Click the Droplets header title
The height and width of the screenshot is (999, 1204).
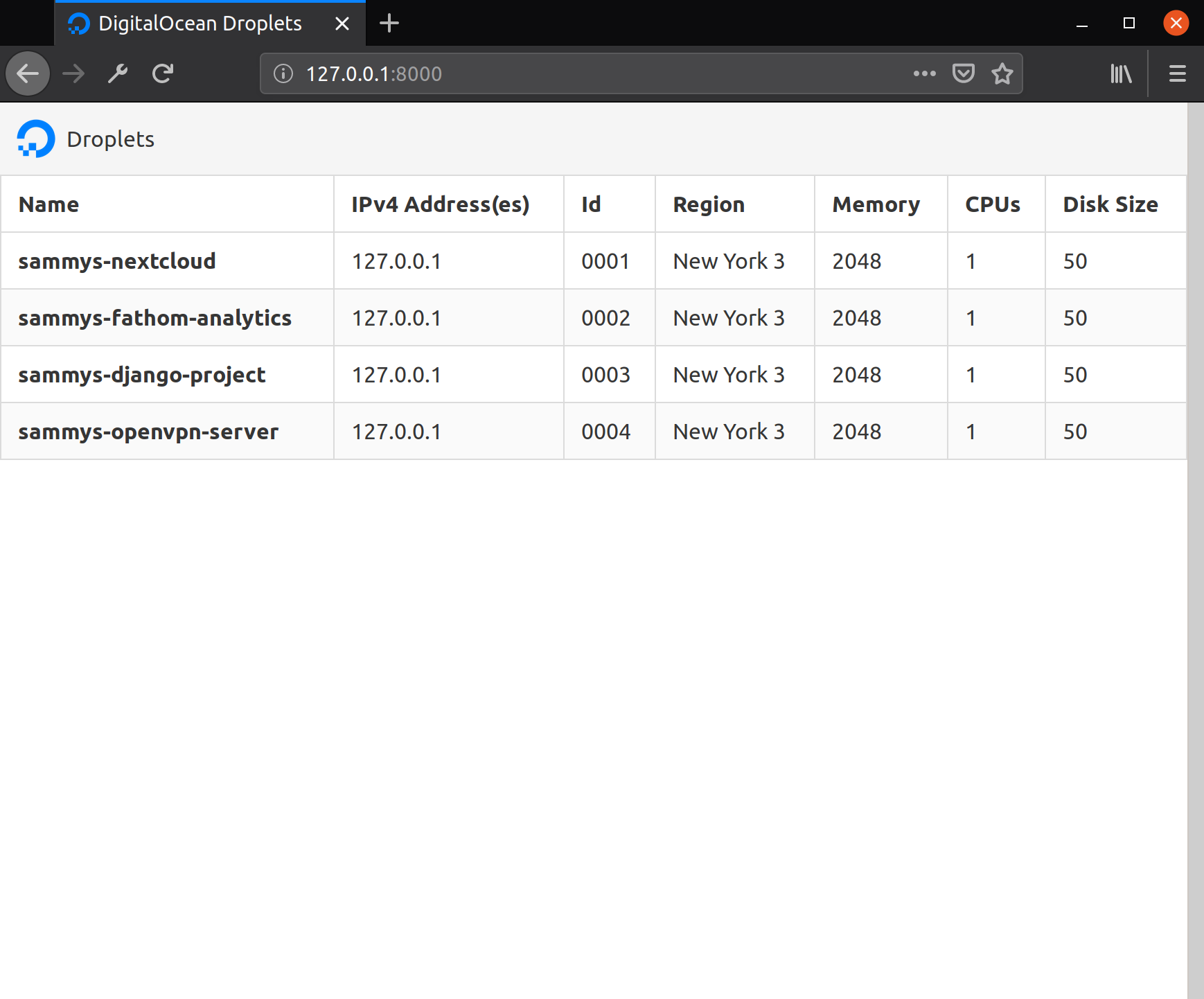click(111, 139)
